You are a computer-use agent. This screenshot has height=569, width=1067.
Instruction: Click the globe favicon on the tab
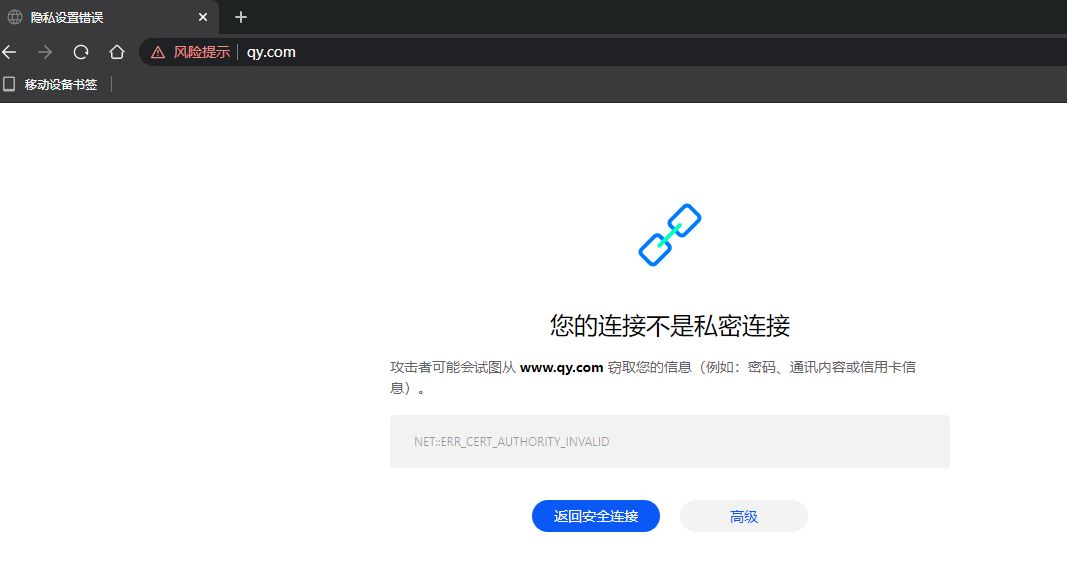pyautogui.click(x=15, y=17)
